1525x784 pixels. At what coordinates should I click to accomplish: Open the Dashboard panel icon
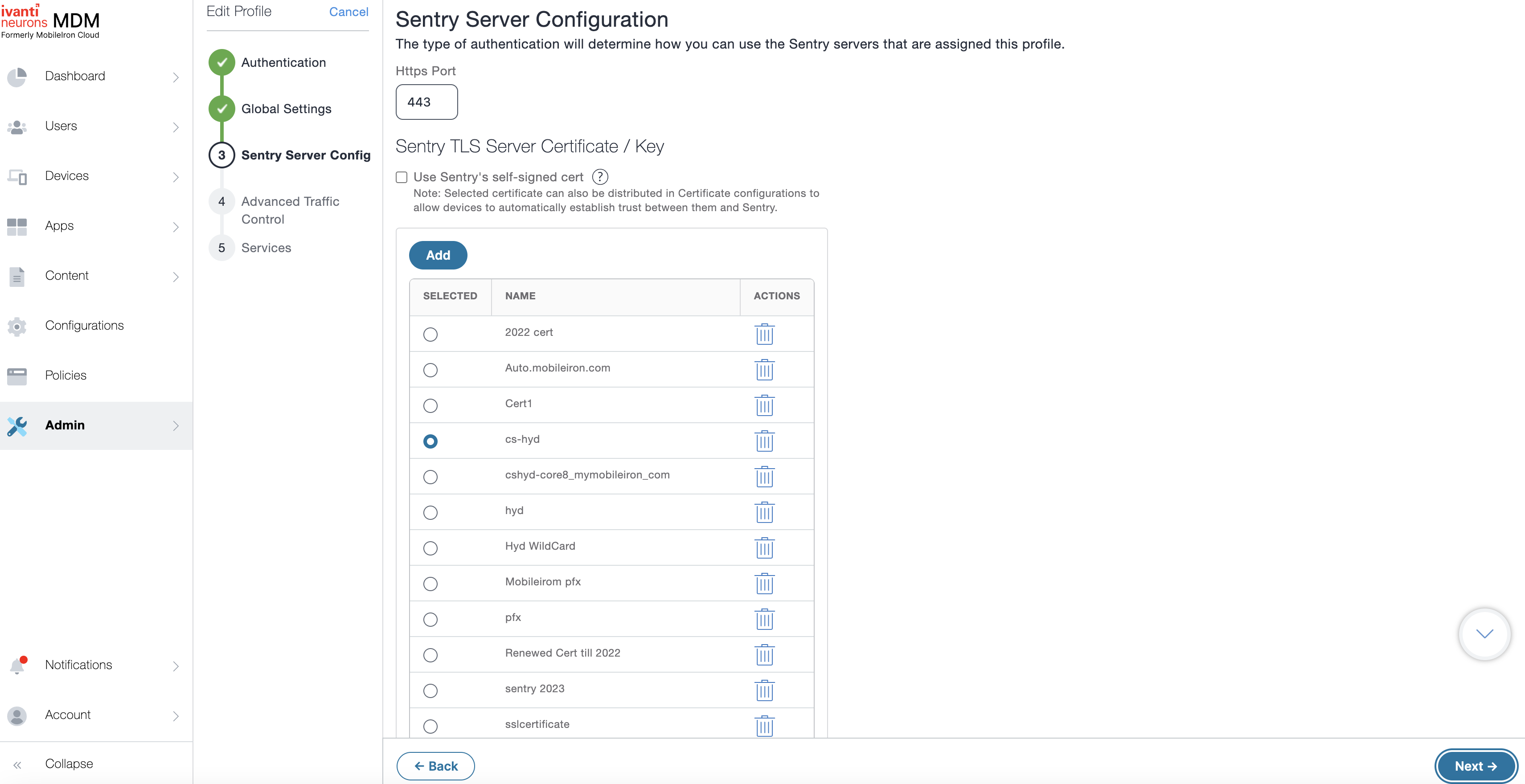click(x=17, y=77)
